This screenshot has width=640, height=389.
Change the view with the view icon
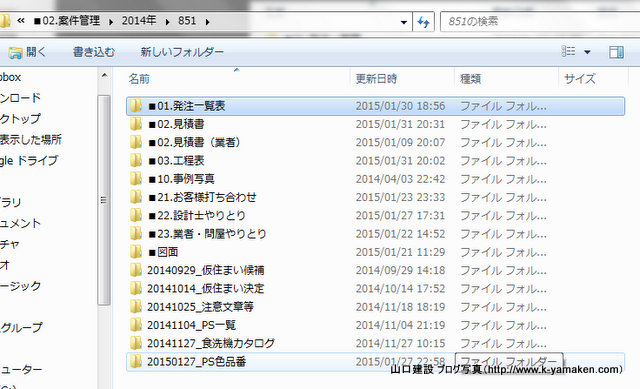(x=569, y=51)
